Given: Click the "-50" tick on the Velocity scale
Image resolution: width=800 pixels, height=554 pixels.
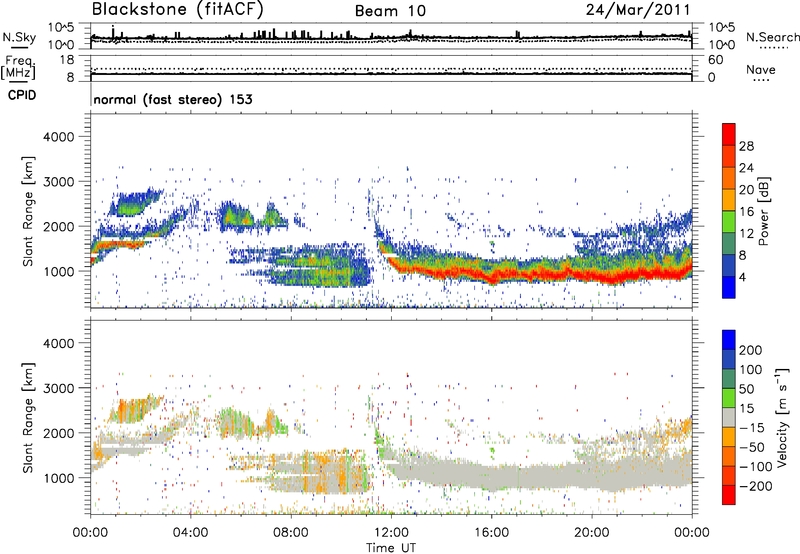Looking at the screenshot, I should point(751,447).
